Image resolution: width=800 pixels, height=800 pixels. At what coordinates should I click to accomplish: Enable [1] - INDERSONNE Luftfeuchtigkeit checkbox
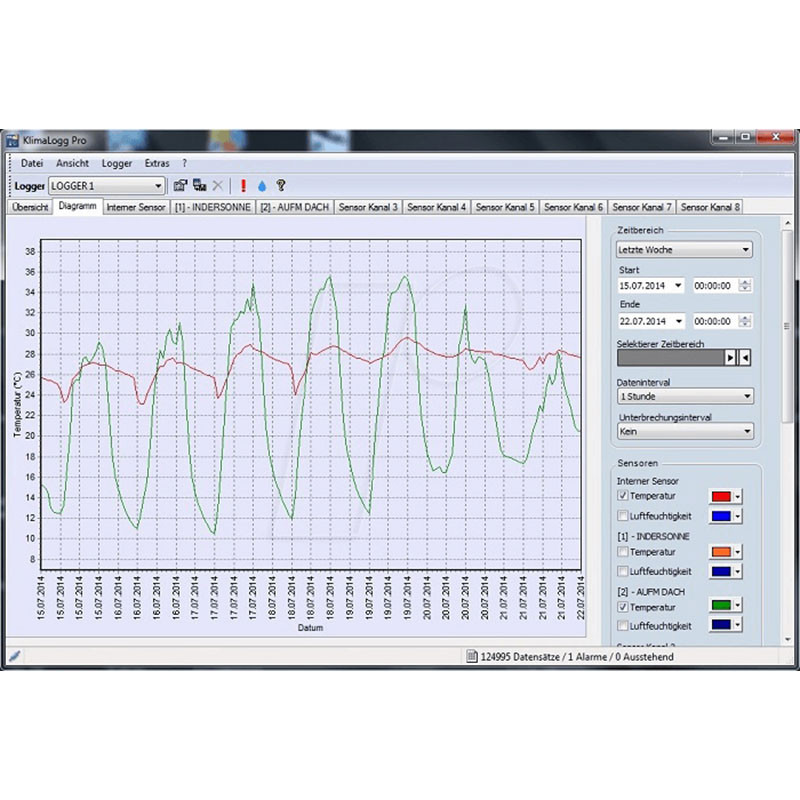pyautogui.click(x=622, y=571)
